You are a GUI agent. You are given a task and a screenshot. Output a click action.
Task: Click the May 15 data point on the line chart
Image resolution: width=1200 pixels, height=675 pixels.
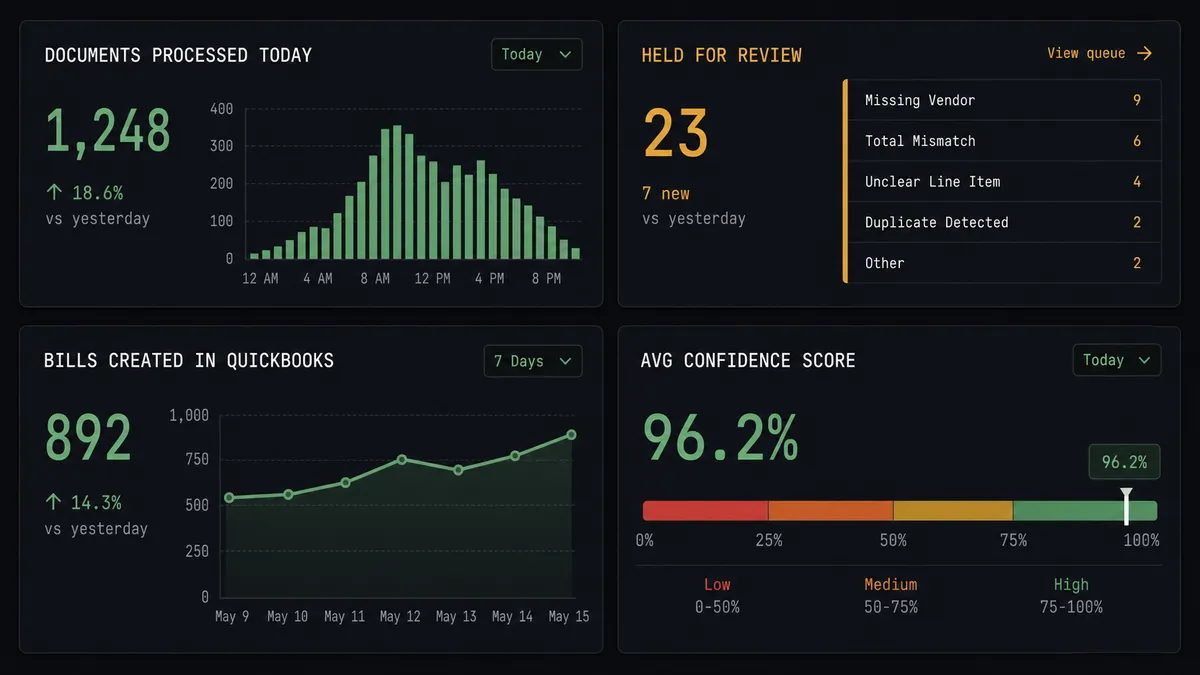pyautogui.click(x=571, y=434)
